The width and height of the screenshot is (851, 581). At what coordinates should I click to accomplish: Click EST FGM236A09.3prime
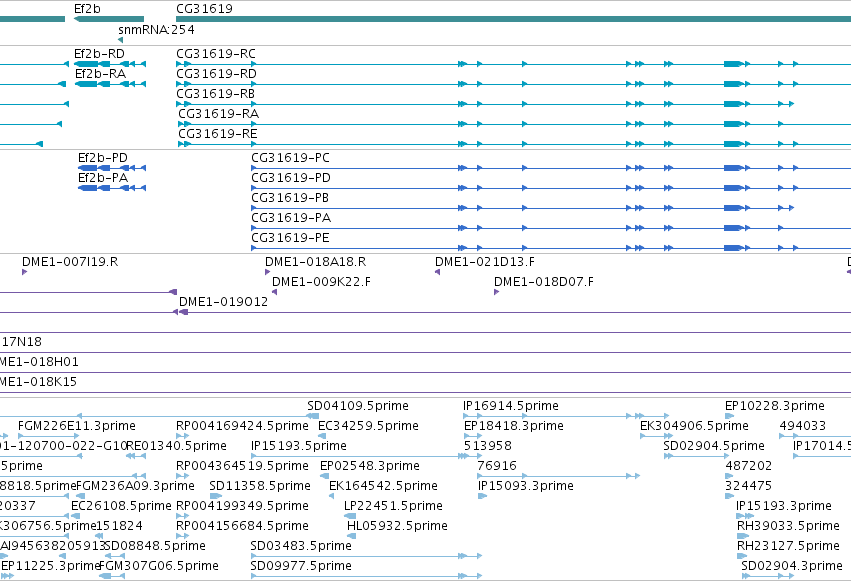pyautogui.click(x=135, y=487)
